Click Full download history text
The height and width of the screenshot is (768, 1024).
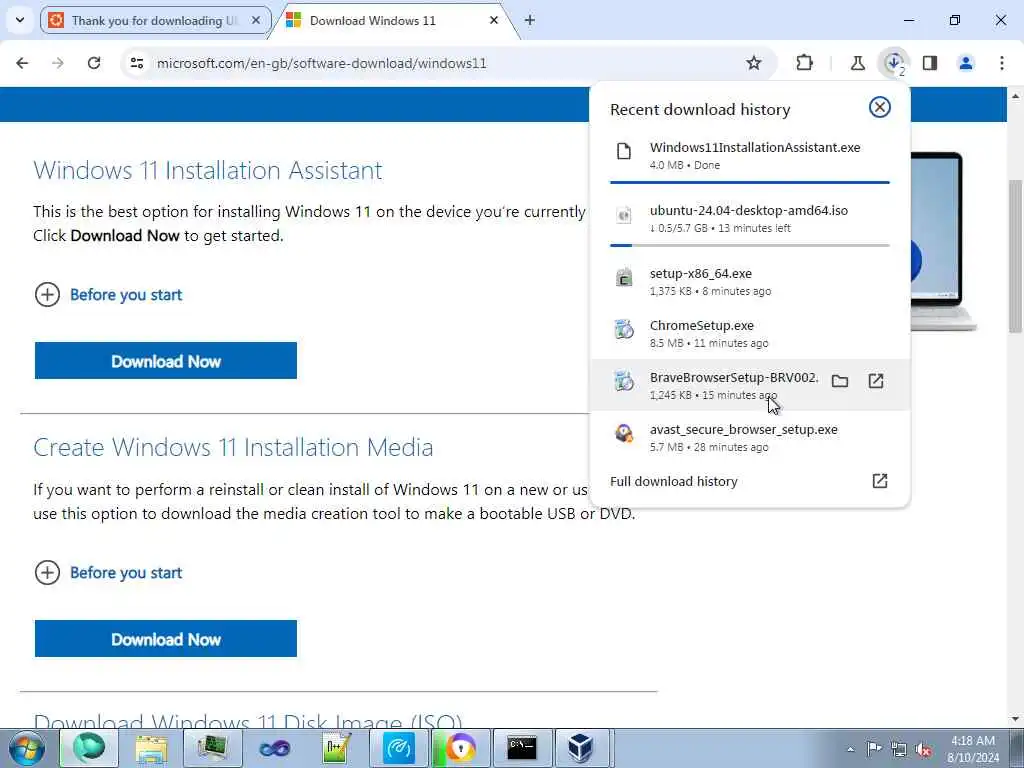tap(673, 481)
